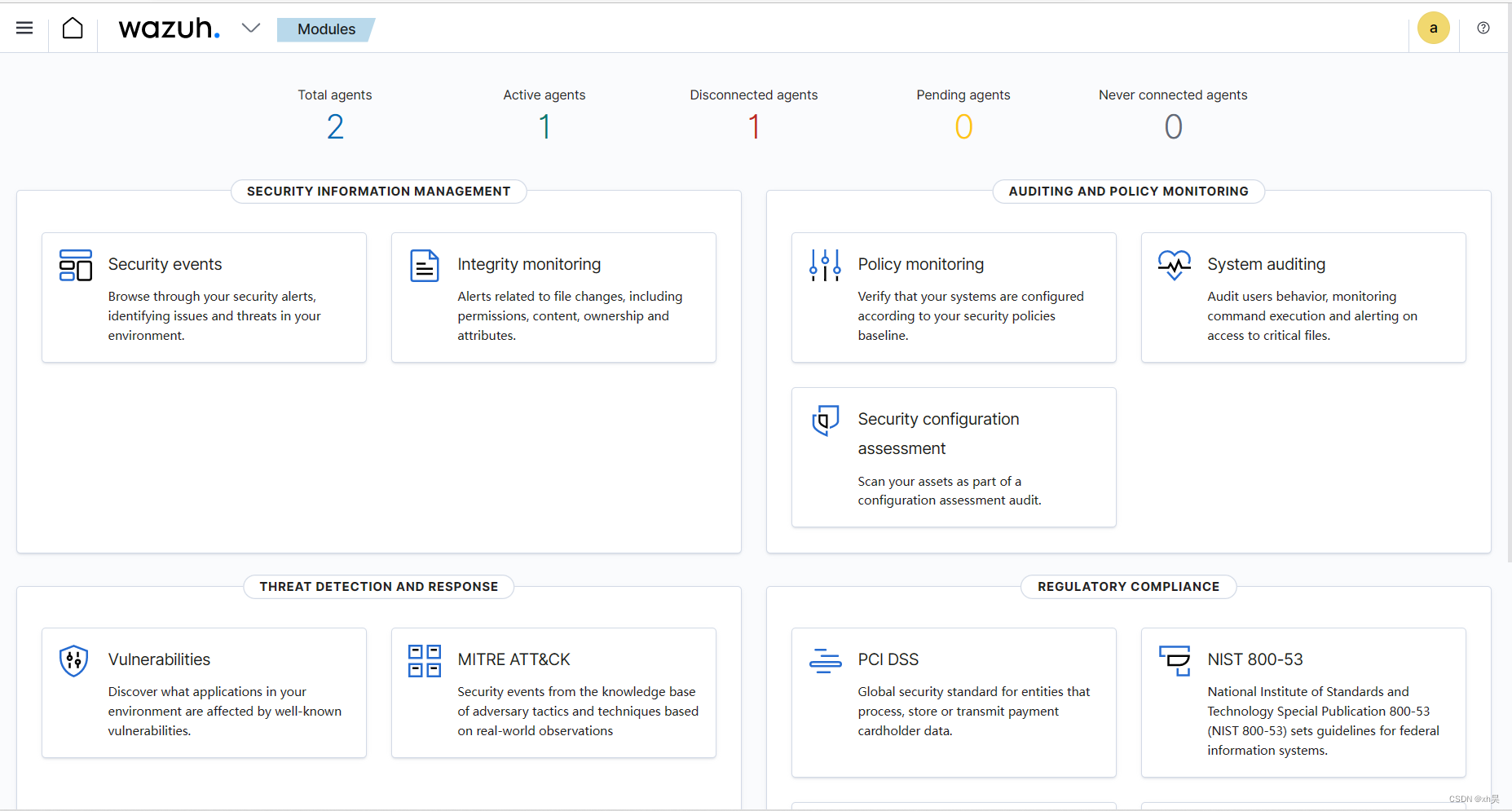Click the Disconnected agents label
Screen dimensions: 1512x811
(754, 95)
